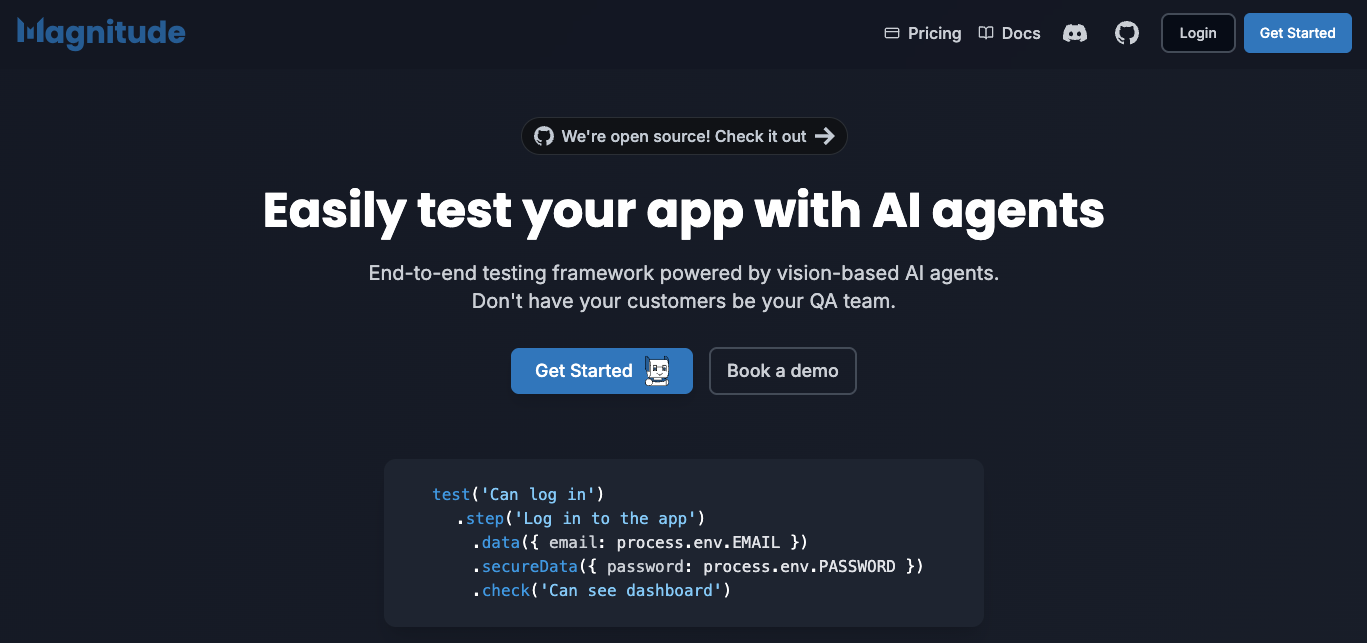Click the .secureData code line
This screenshot has width=1367, height=643.
pos(698,567)
